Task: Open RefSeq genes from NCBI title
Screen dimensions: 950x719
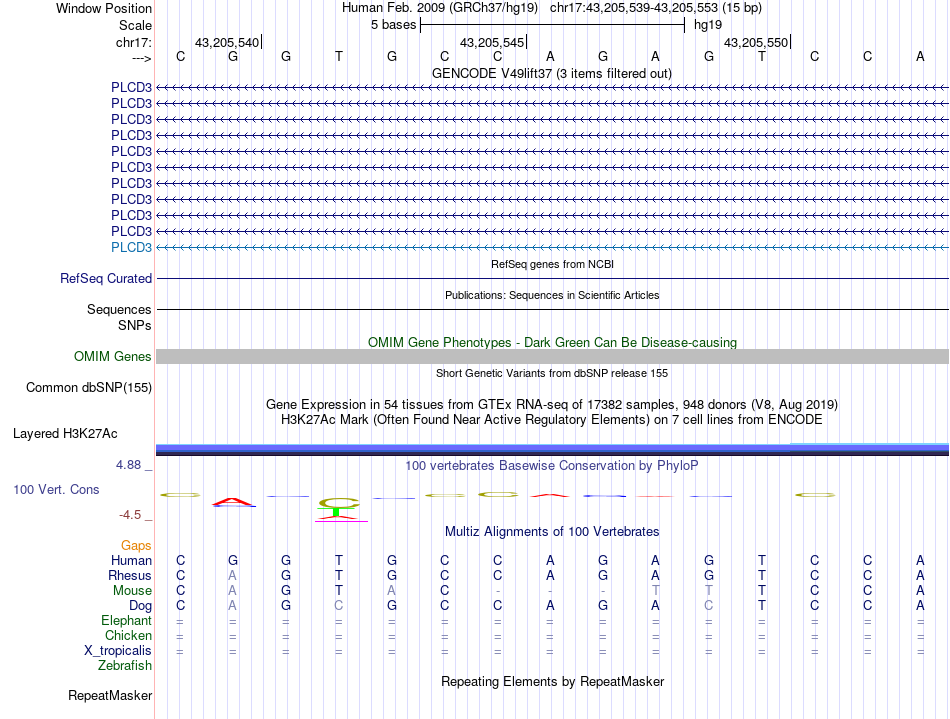Action: 552,264
